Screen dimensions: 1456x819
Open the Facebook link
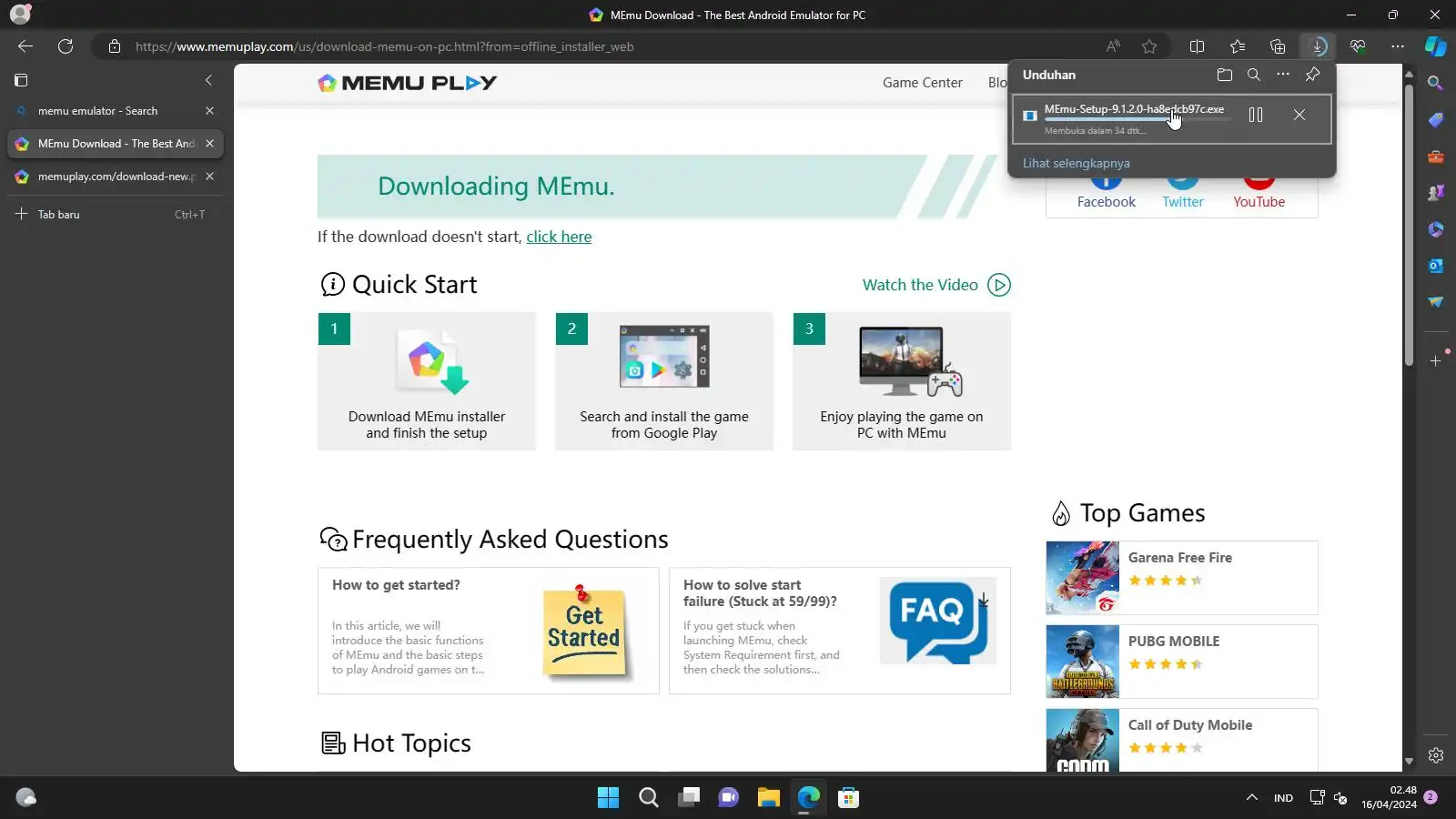click(1107, 202)
